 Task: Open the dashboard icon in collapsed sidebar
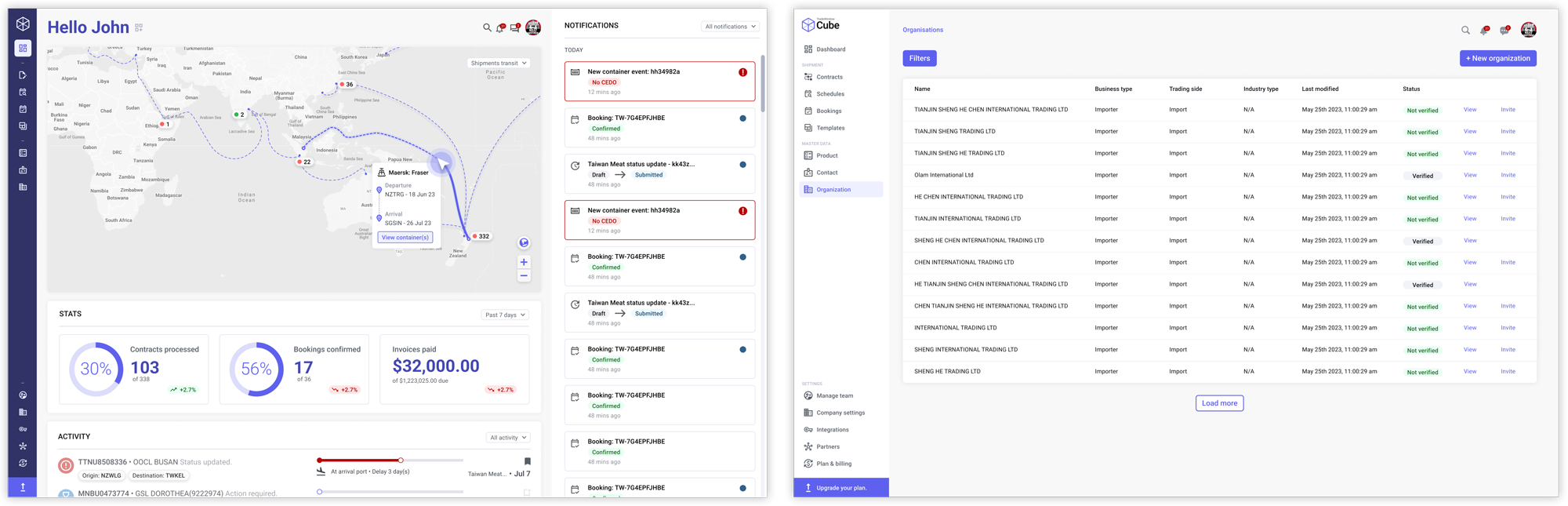[23, 49]
